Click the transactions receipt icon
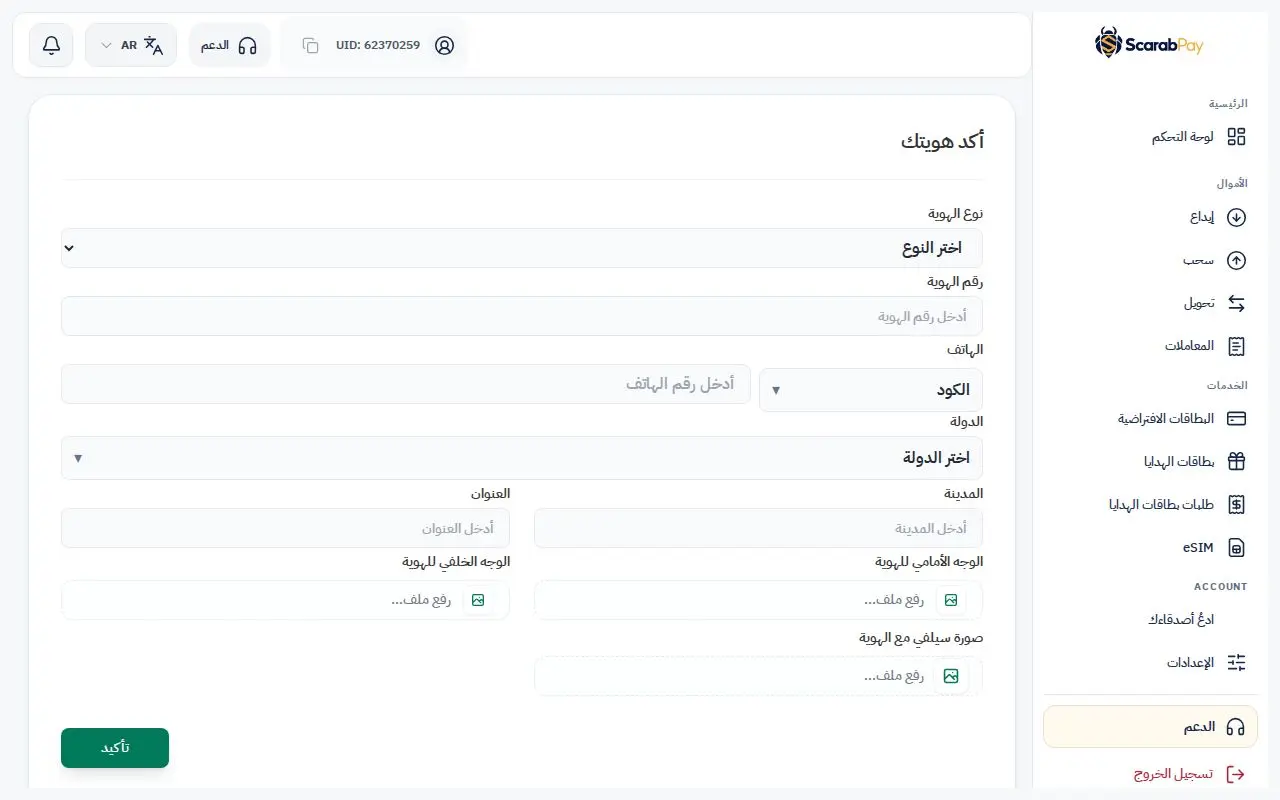 (1237, 346)
